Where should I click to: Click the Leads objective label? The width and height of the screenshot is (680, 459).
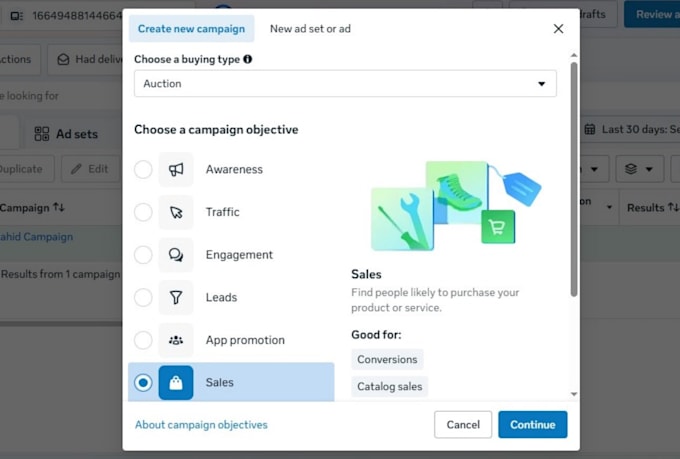pos(221,298)
